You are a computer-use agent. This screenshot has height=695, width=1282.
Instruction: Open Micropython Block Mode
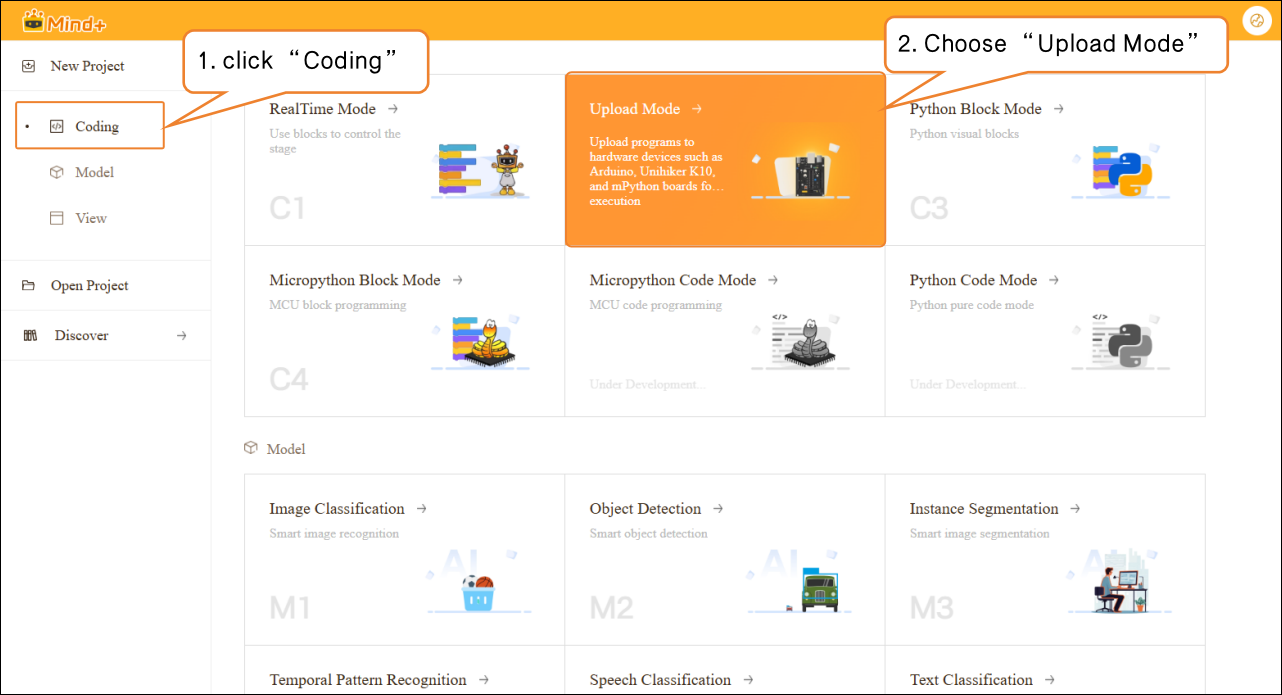pyautogui.click(x=355, y=281)
